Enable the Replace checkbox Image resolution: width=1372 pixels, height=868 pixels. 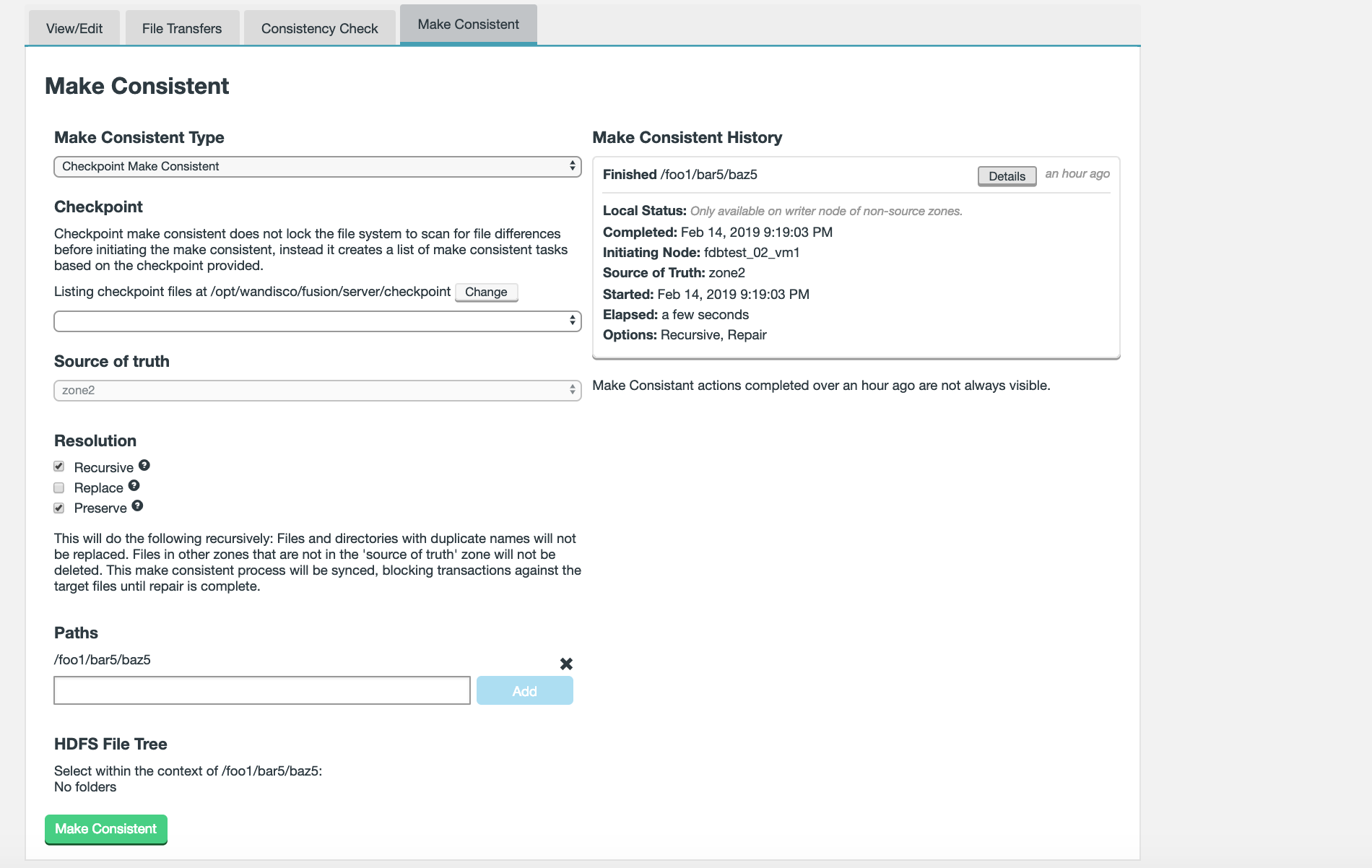point(59,487)
